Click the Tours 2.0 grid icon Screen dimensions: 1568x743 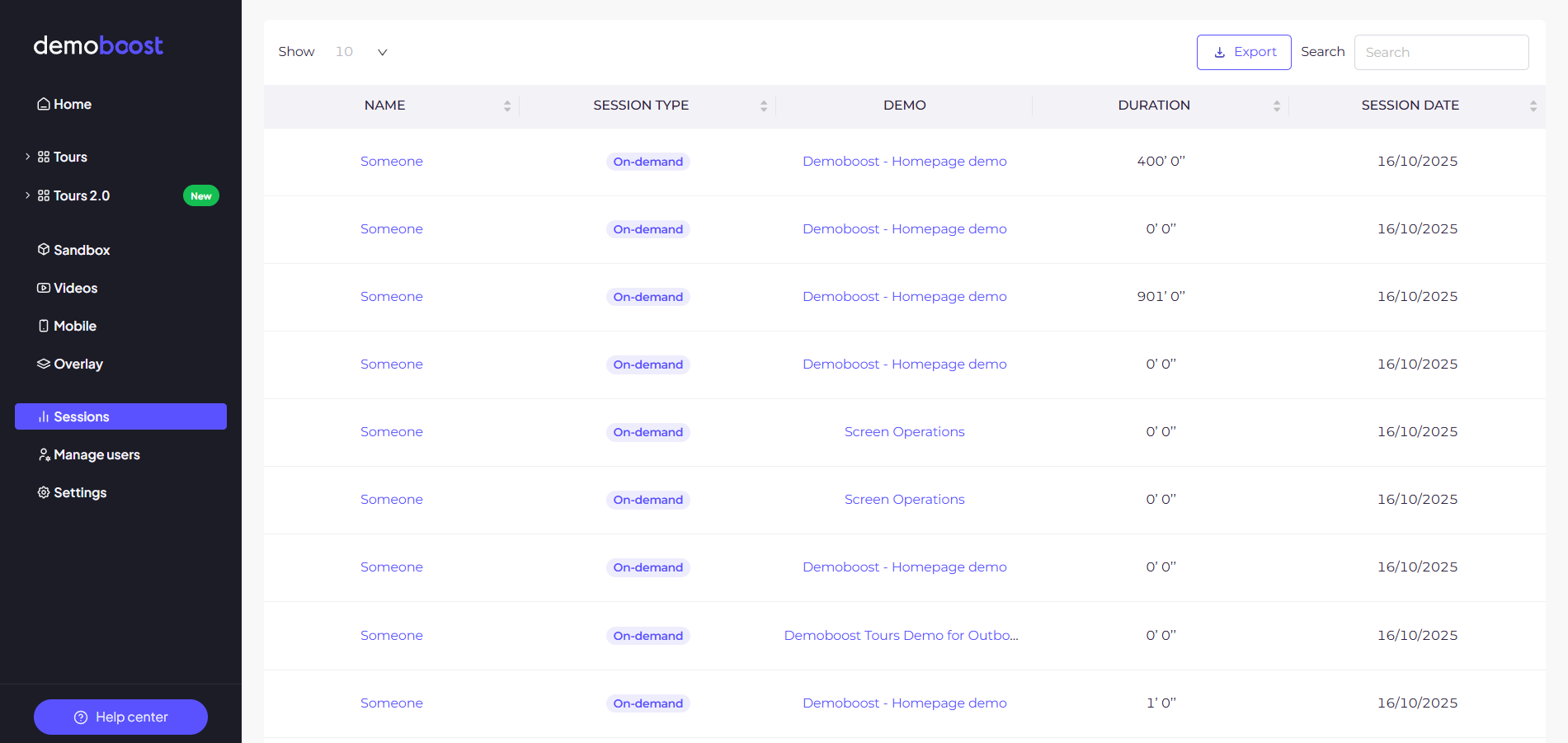pos(44,195)
